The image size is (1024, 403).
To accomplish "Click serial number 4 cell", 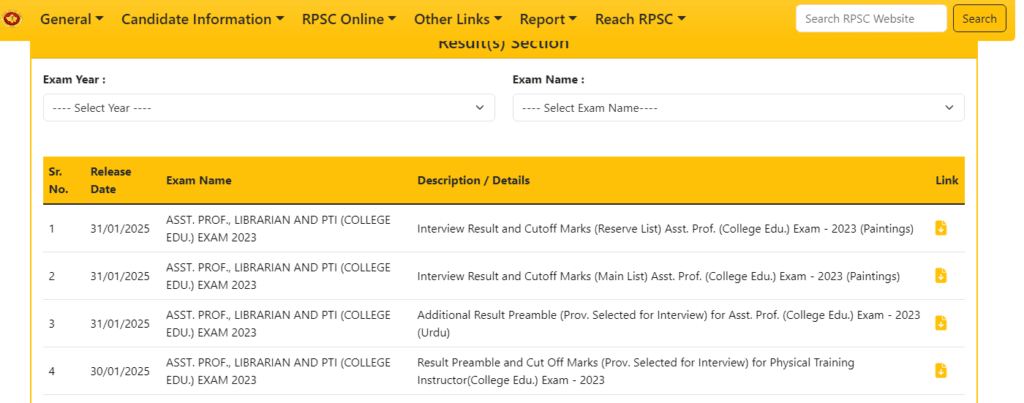I will point(52,371).
